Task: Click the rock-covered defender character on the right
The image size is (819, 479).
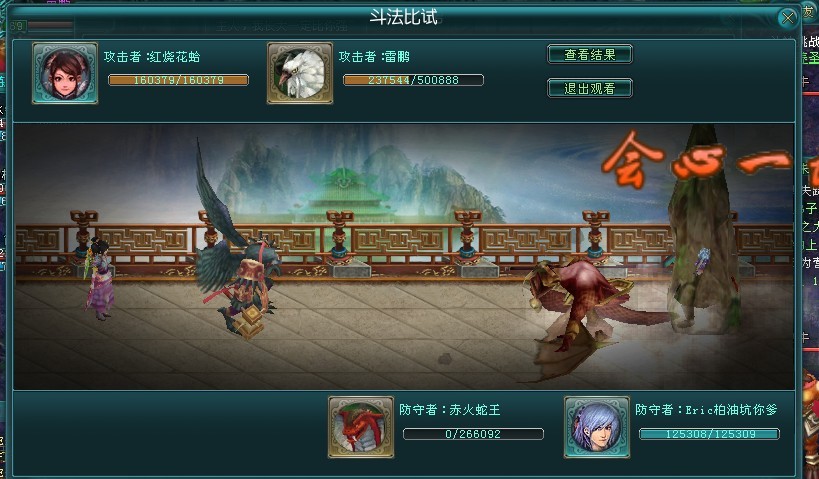Action: pyautogui.click(x=703, y=235)
